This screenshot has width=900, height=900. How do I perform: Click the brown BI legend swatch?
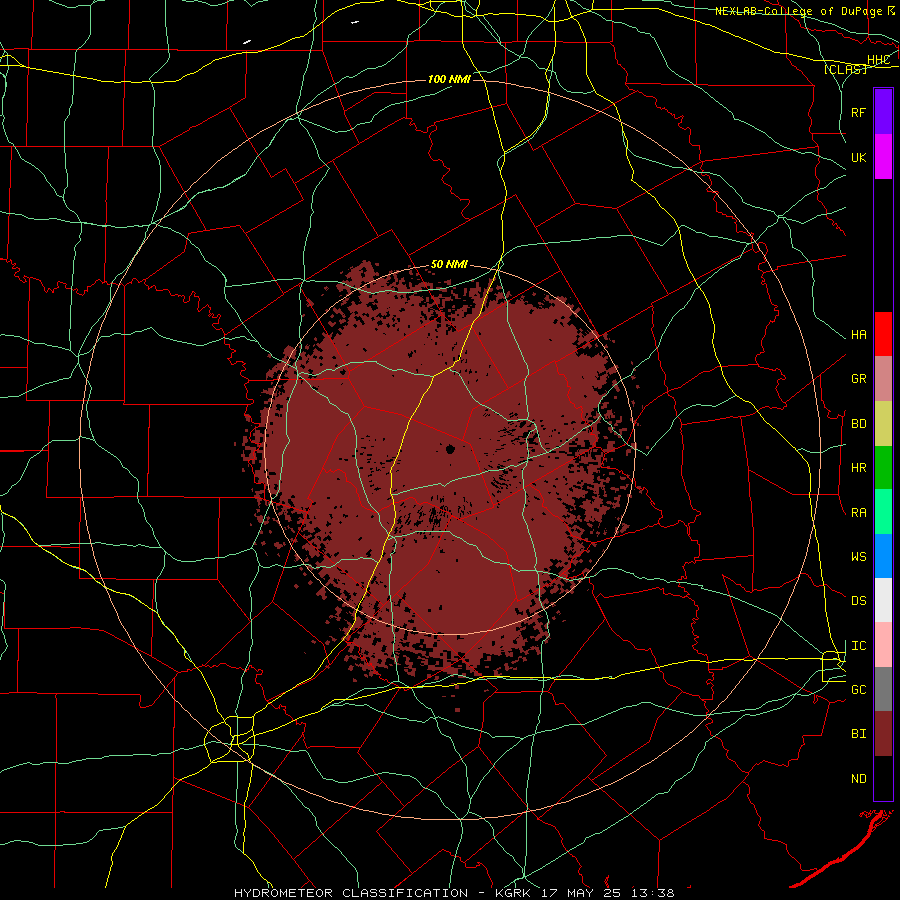click(883, 734)
